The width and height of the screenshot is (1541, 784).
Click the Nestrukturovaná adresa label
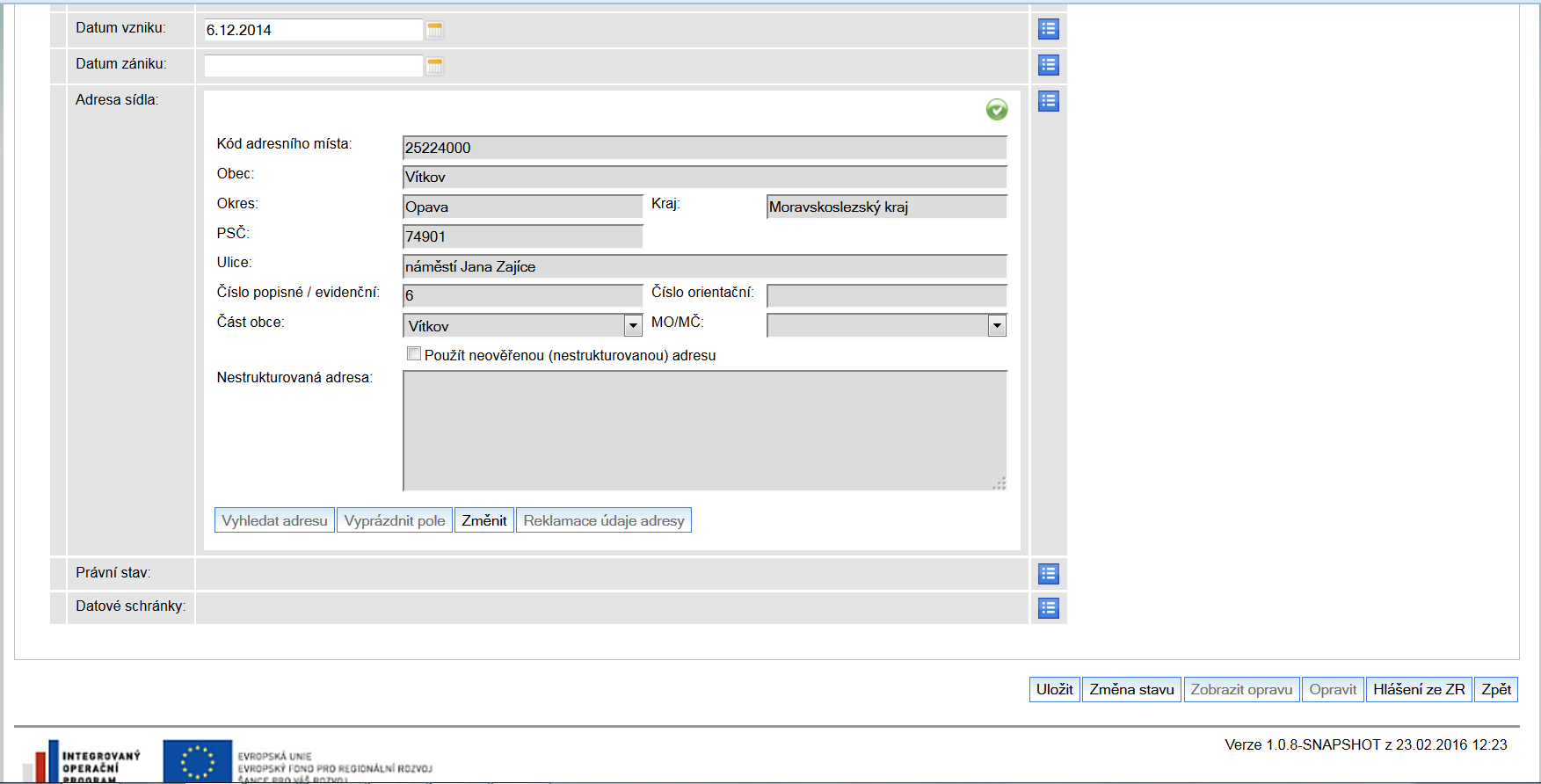[294, 378]
